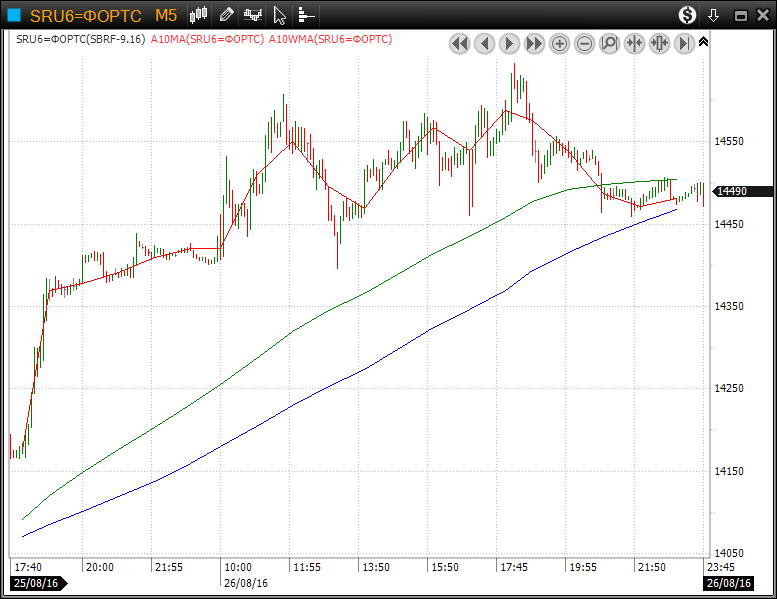
Task: Jump to the latest bar
Action: click(x=684, y=43)
